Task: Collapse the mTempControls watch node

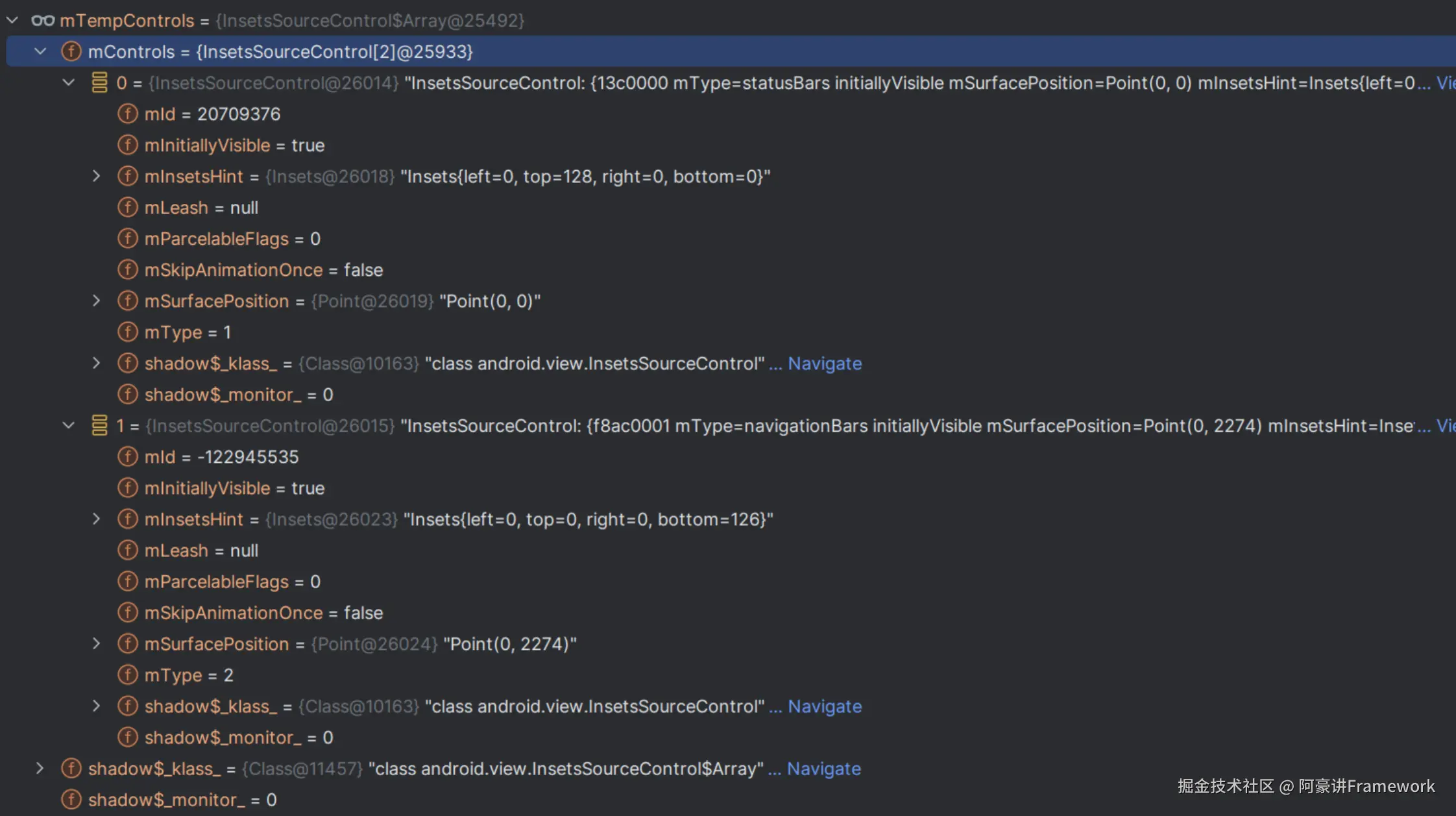Action: pyautogui.click(x=12, y=21)
